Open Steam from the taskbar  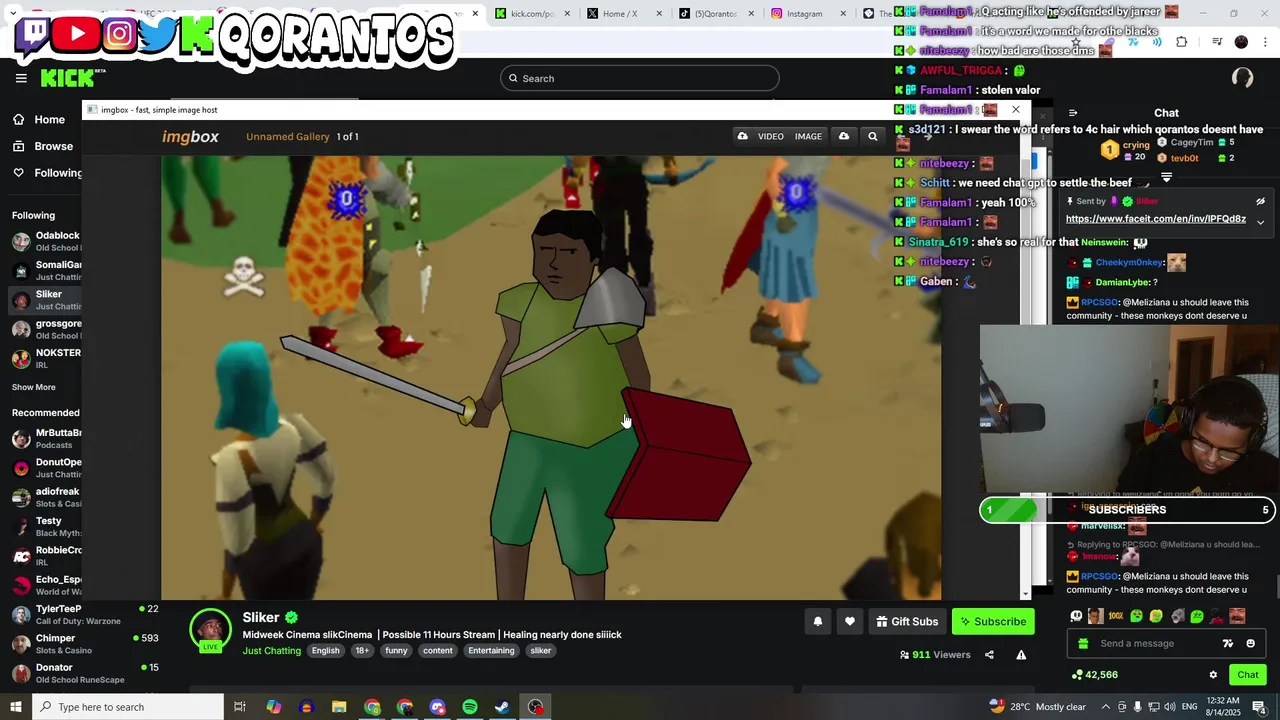click(503, 707)
